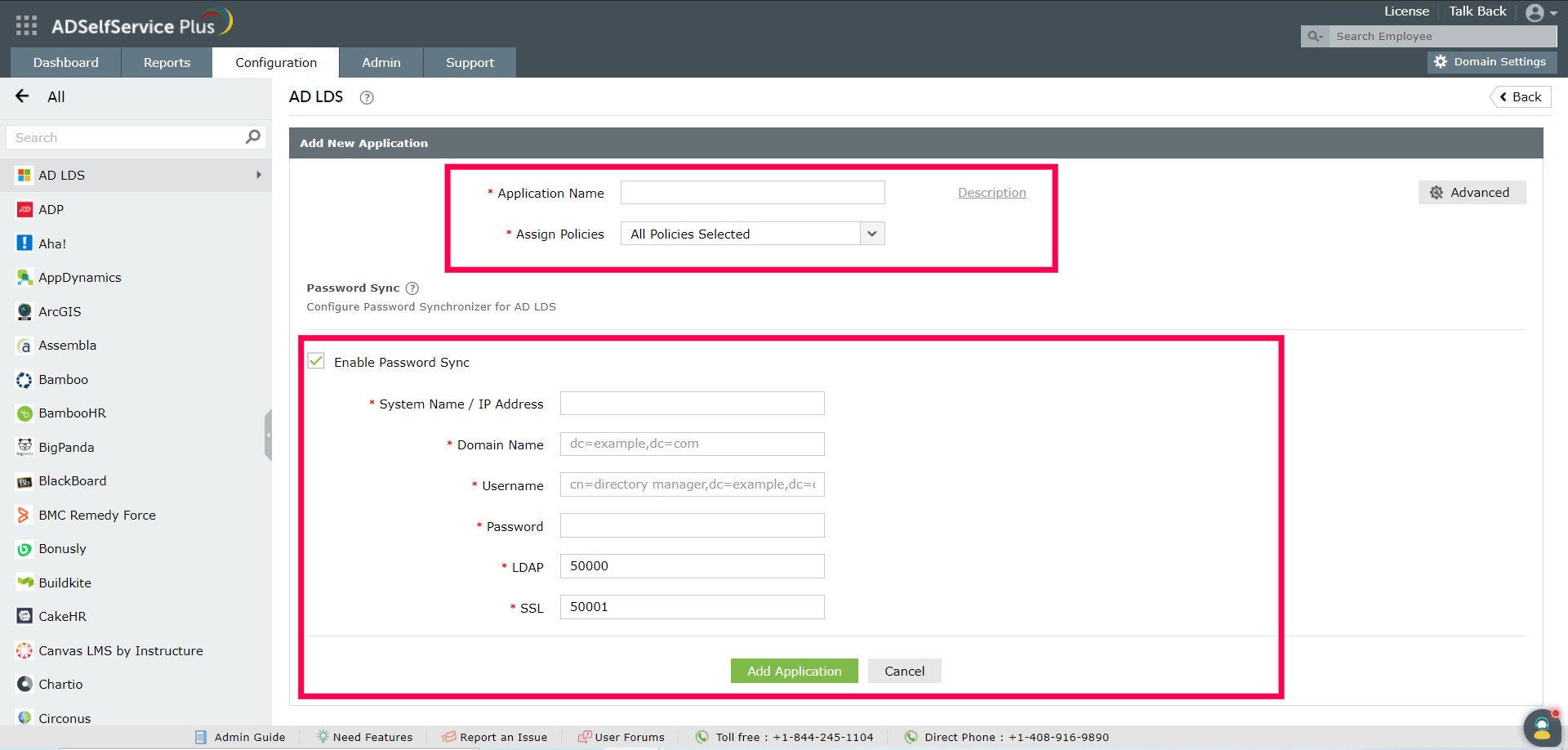Open the Reports tab

pyautogui.click(x=167, y=63)
